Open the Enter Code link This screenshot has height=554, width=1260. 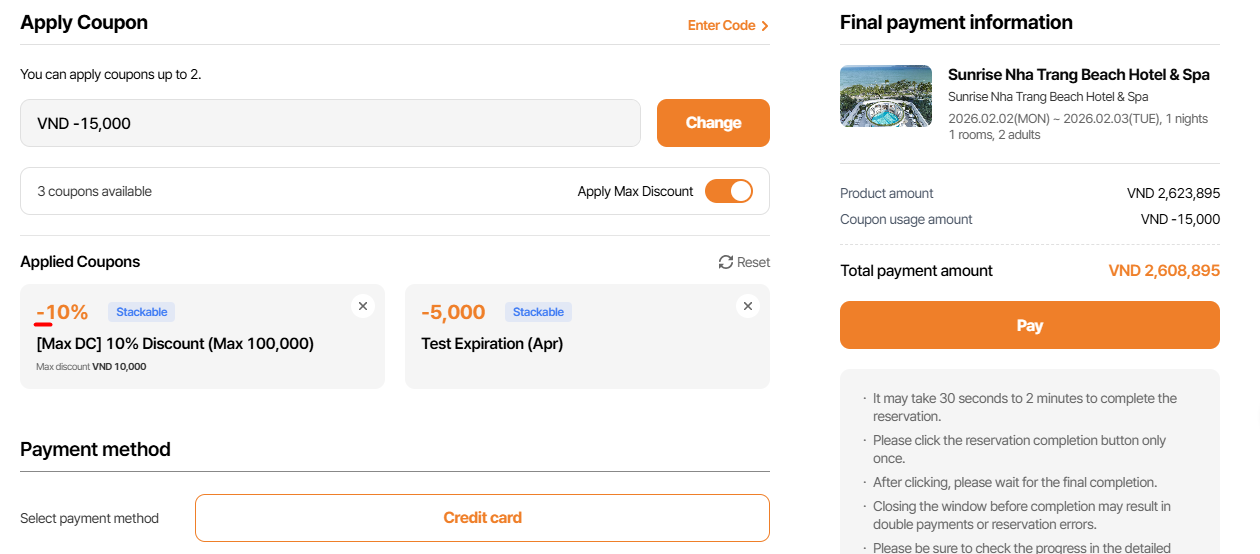pyautogui.click(x=721, y=26)
